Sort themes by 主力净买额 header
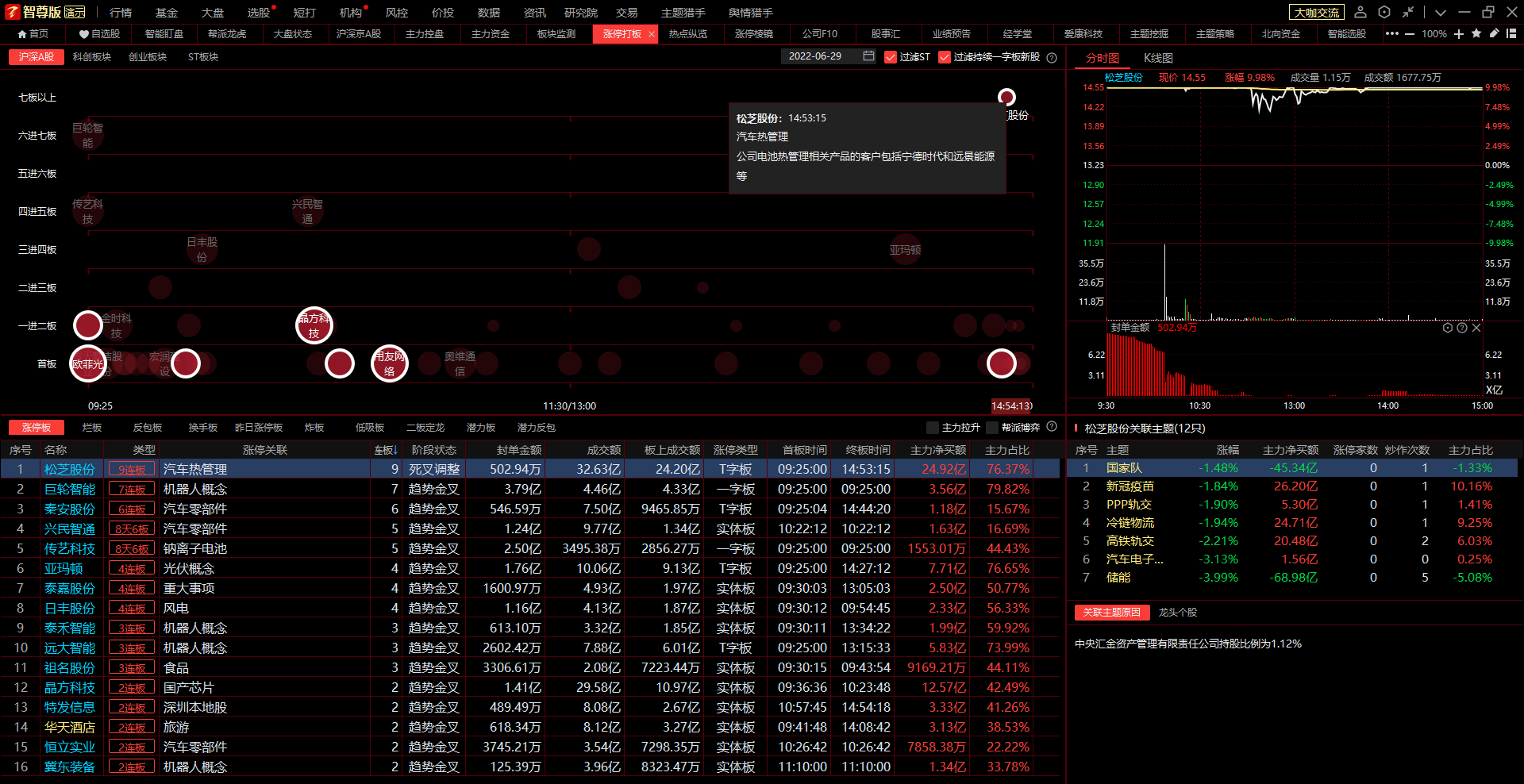The height and width of the screenshot is (784, 1524). click(x=1291, y=450)
